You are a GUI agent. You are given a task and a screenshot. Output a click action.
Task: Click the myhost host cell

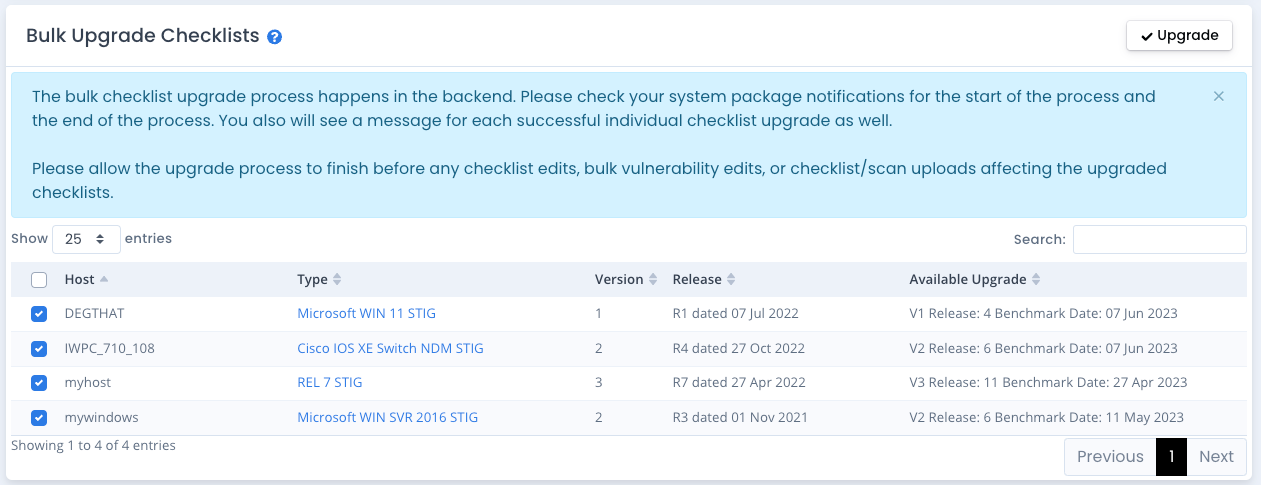click(x=87, y=382)
